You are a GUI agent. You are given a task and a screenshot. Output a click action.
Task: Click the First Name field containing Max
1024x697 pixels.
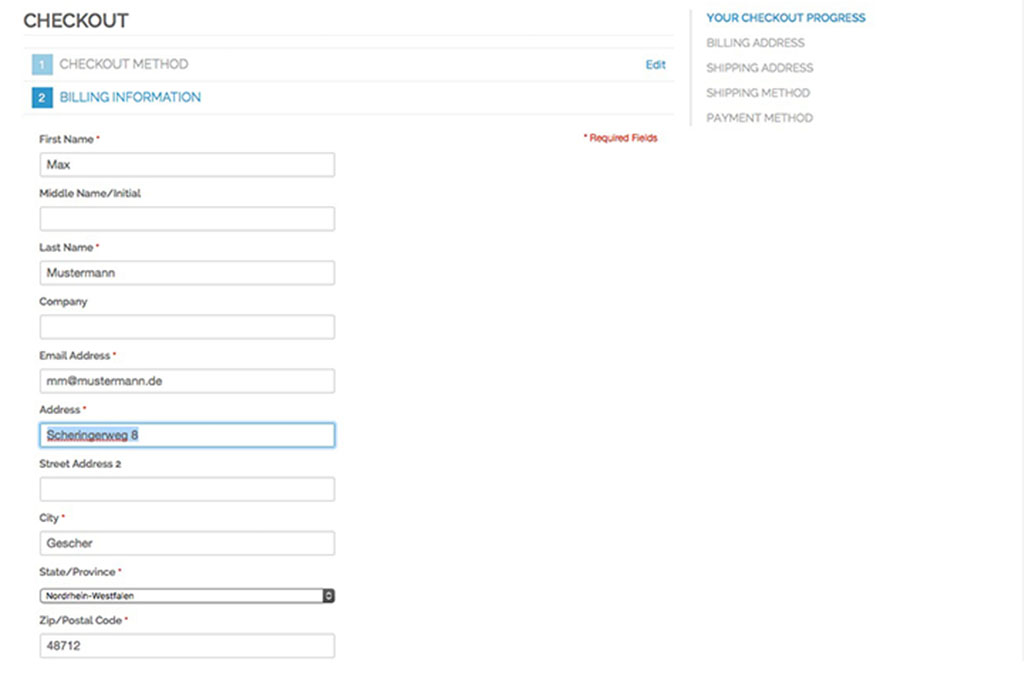tap(186, 164)
